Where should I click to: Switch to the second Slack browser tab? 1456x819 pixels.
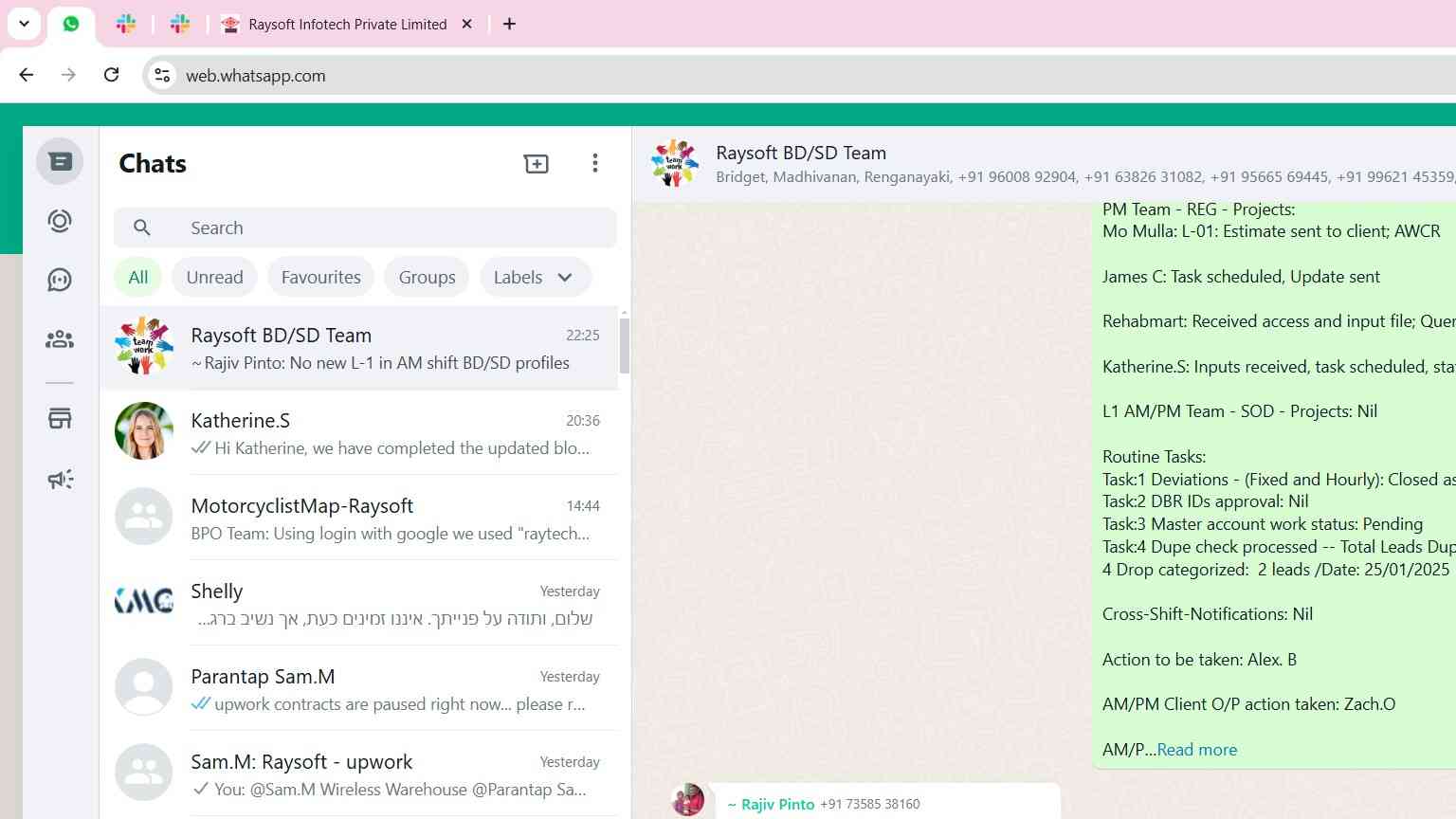click(x=180, y=24)
